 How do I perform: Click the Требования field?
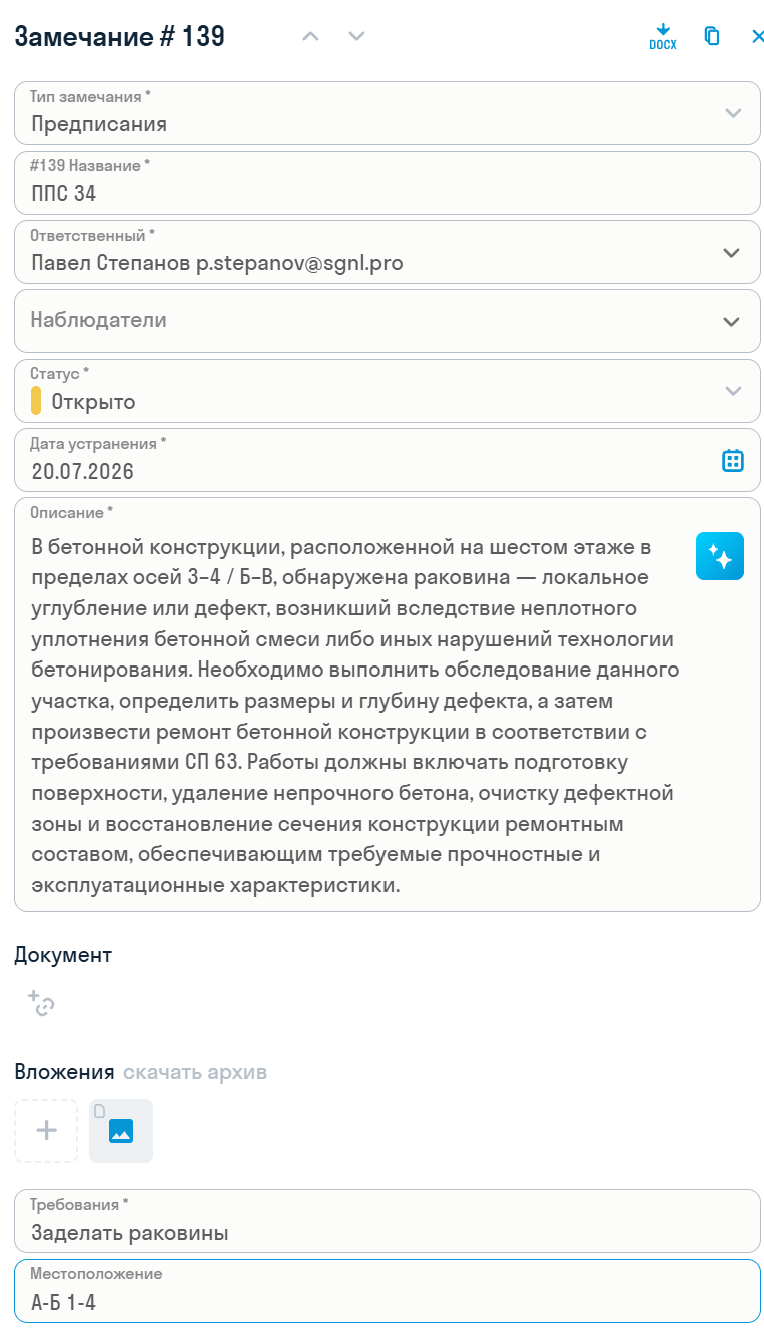coord(387,1221)
